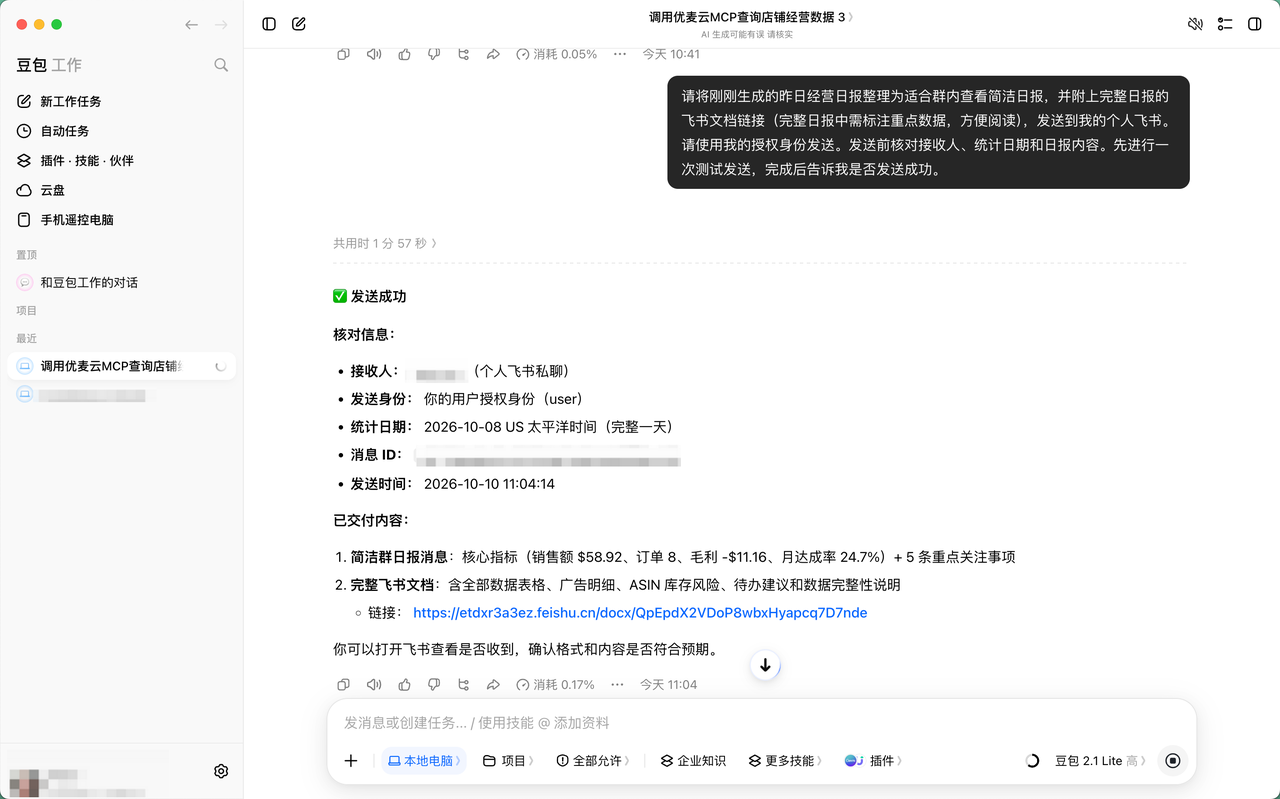Open the 本地电脑 selector

pyautogui.click(x=425, y=761)
